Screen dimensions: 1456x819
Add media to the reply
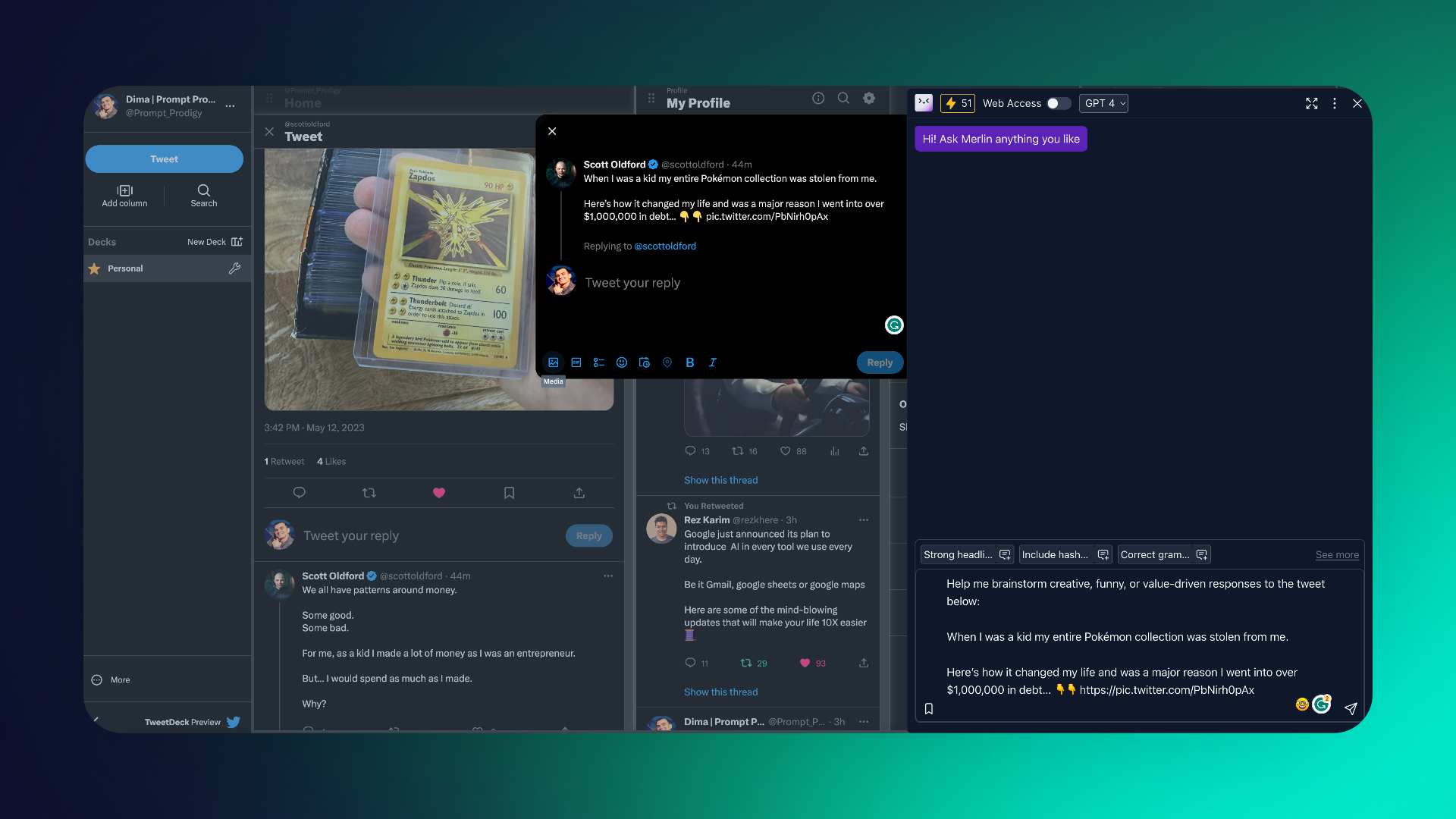(554, 362)
